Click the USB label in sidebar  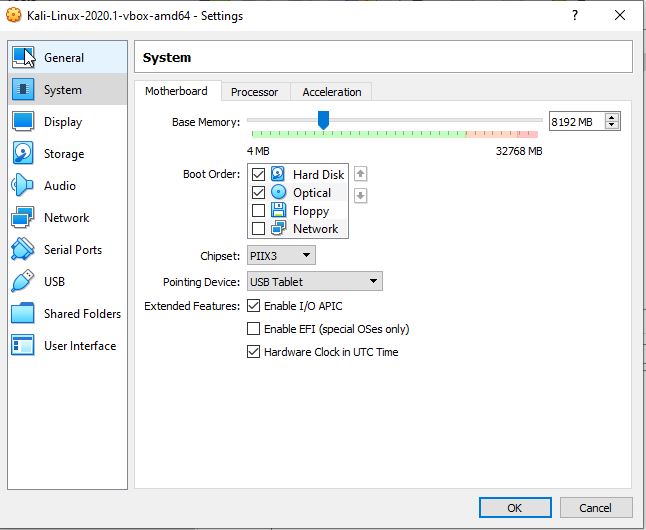pos(54,282)
